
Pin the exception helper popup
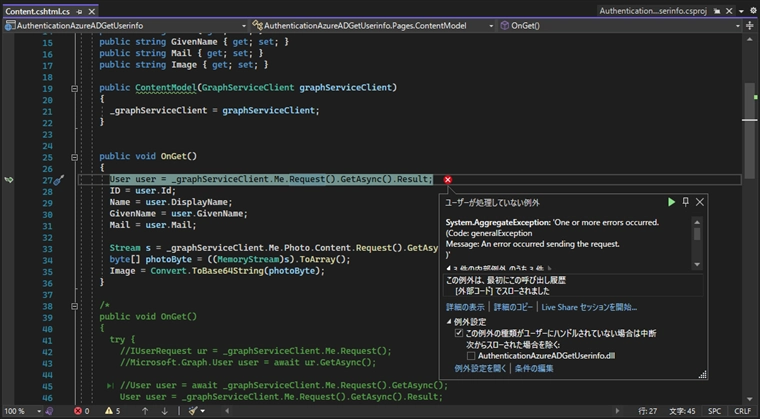click(x=685, y=202)
